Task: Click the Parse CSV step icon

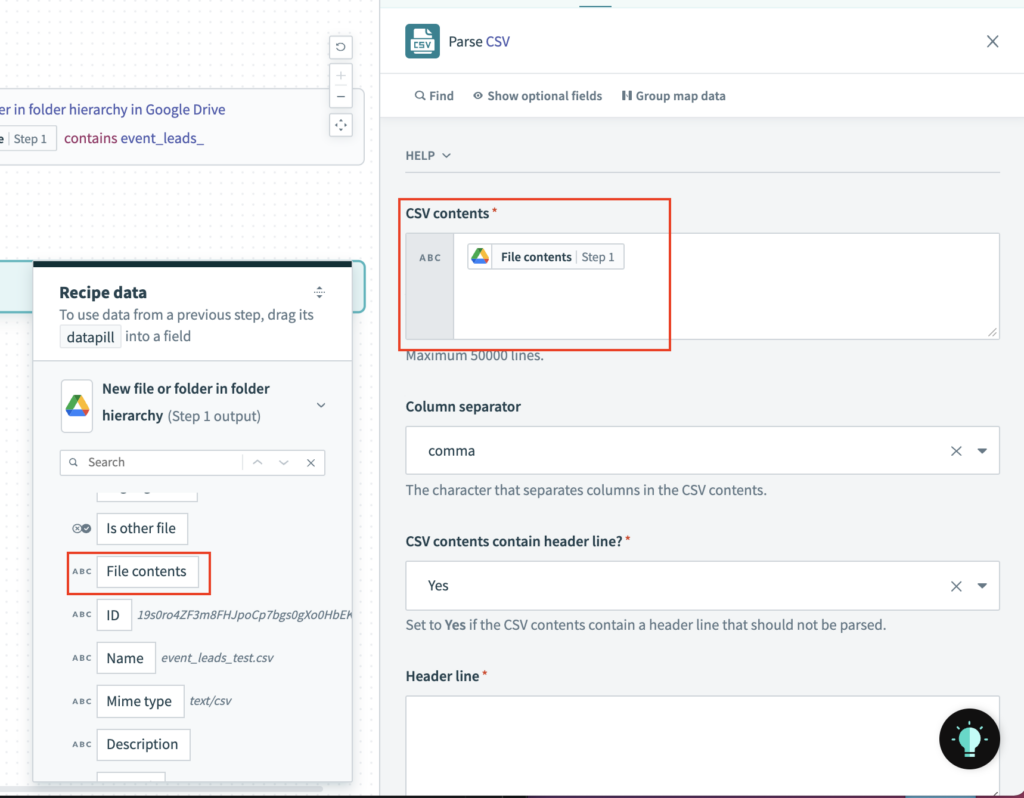Action: point(423,41)
